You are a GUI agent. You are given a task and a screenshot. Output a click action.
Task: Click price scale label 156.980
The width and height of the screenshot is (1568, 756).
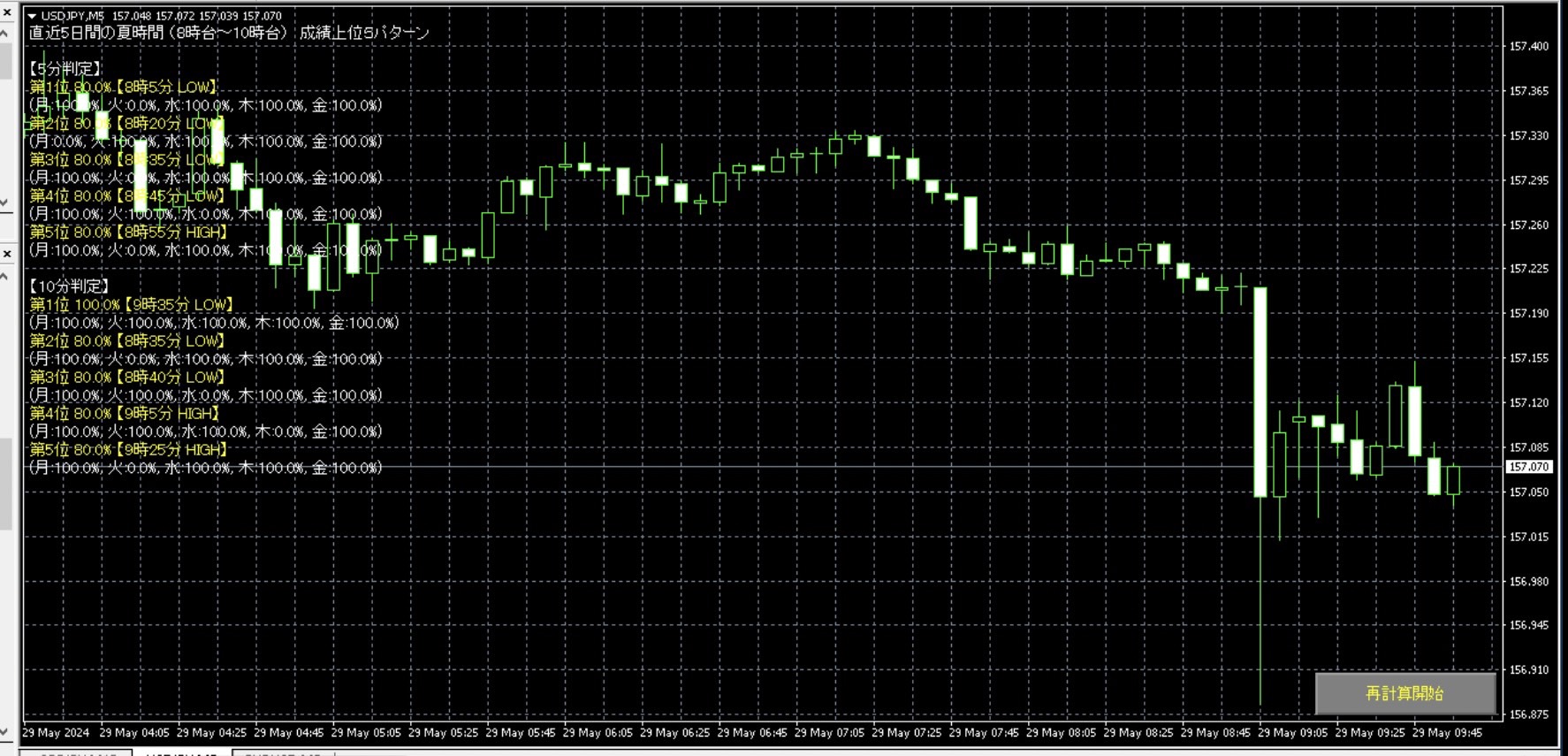click(1529, 581)
